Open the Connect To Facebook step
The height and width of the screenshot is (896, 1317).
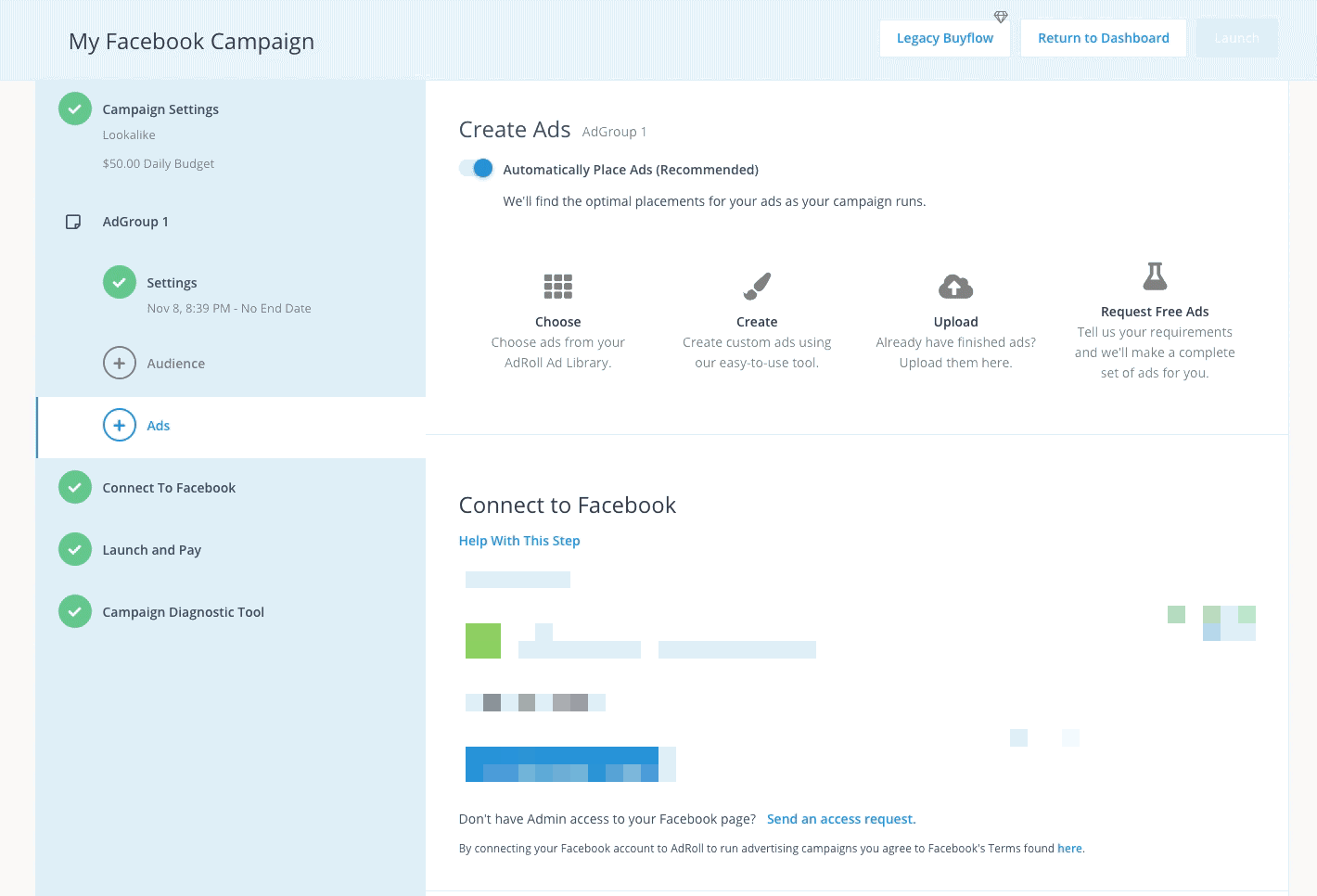pyautogui.click(x=169, y=488)
